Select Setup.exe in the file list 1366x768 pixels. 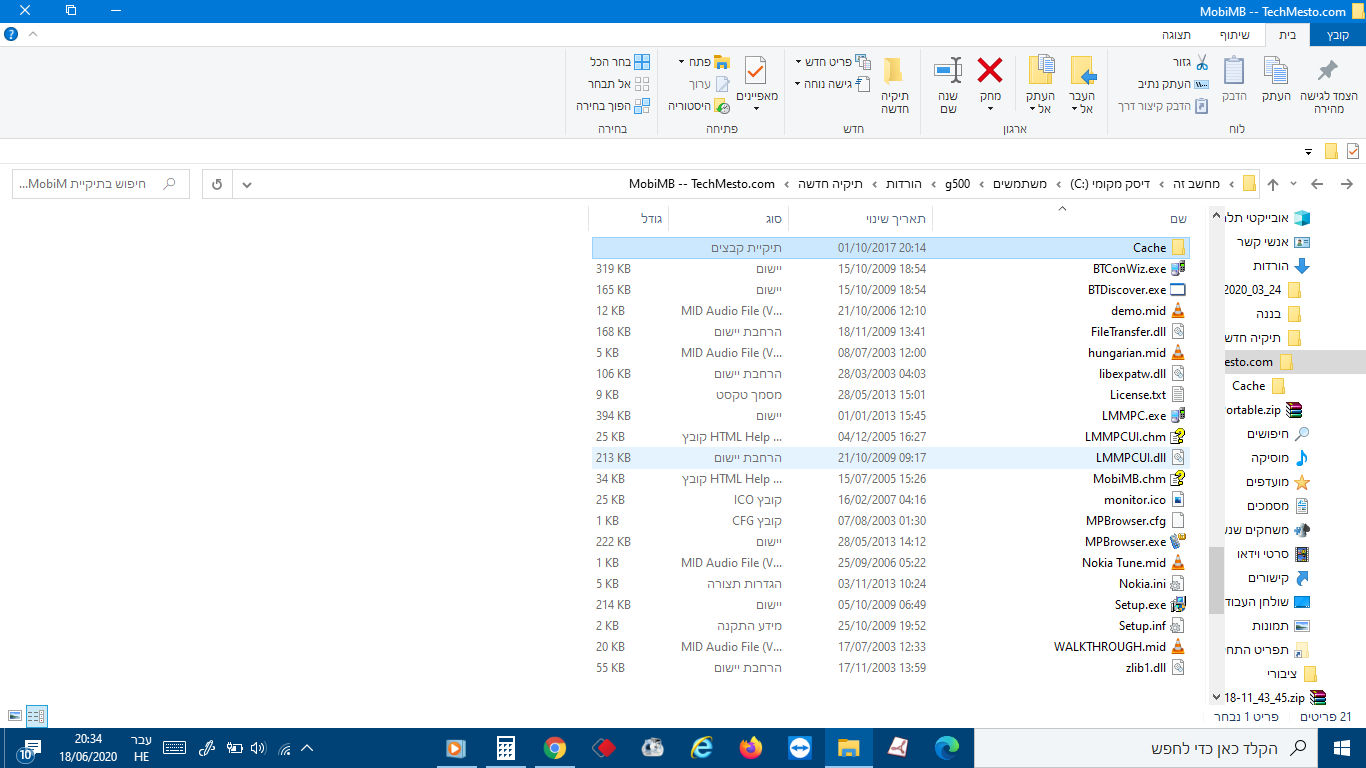pyautogui.click(x=891, y=605)
